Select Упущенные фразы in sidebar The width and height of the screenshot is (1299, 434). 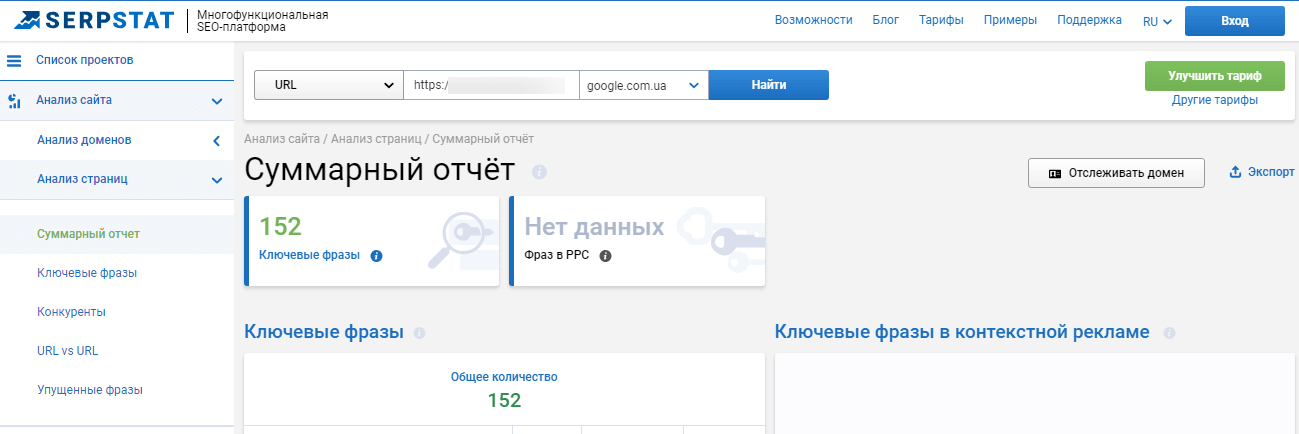[x=90, y=390]
